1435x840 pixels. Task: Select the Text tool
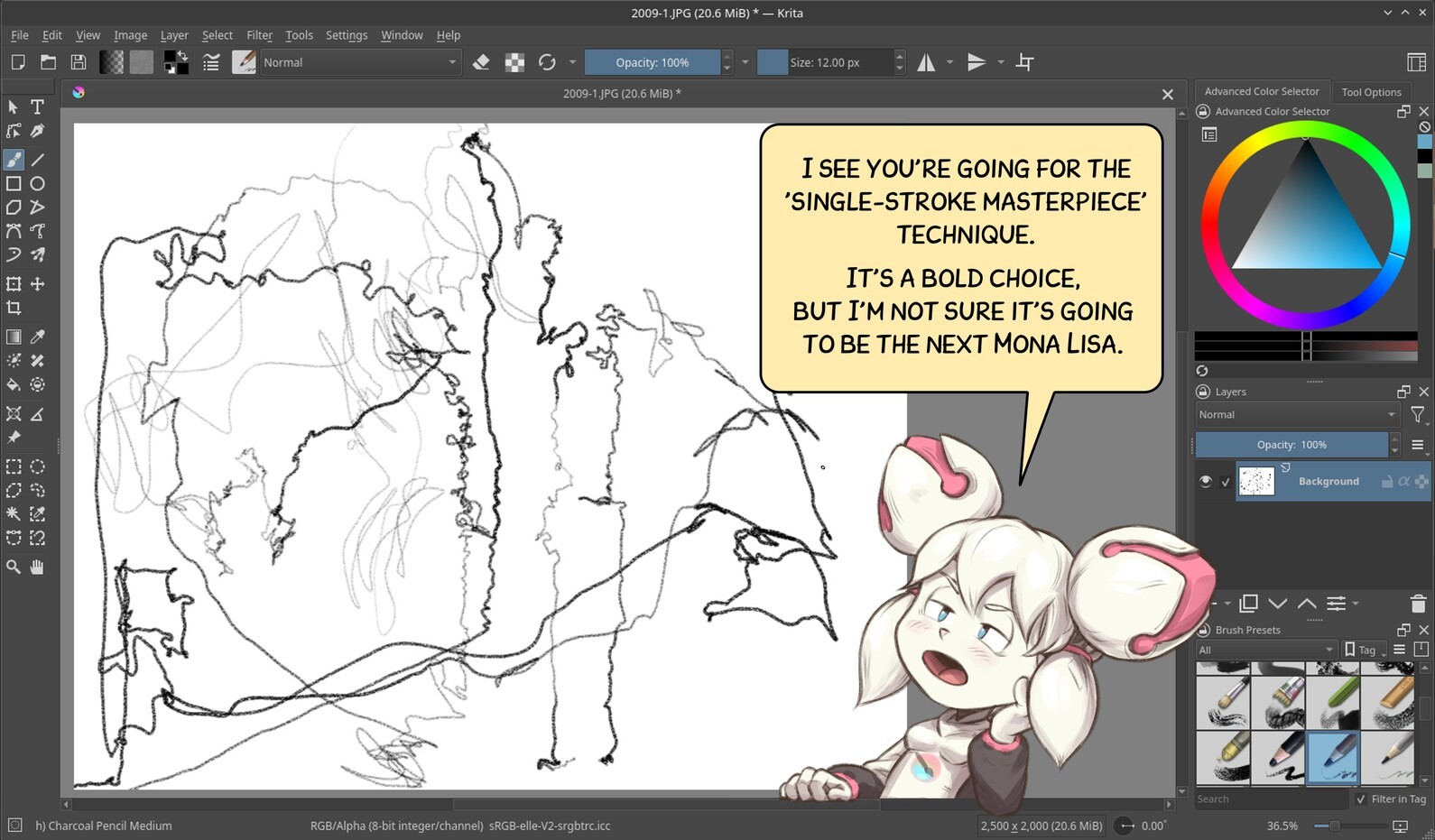coord(37,106)
